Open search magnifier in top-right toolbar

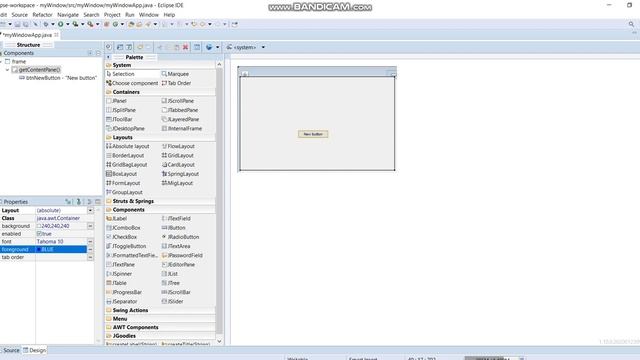(x=631, y=24)
